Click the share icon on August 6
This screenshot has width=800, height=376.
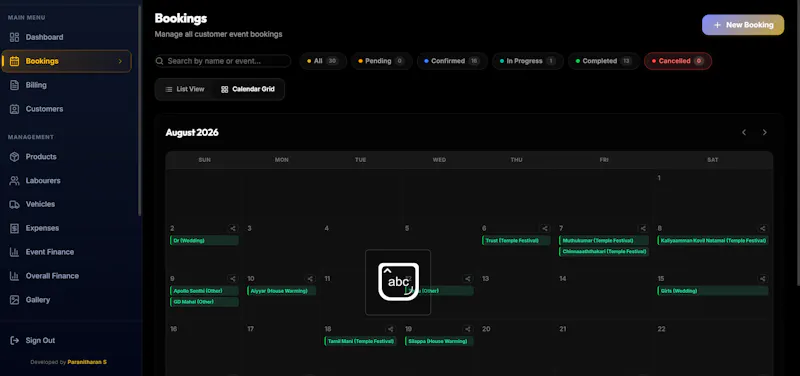(545, 229)
